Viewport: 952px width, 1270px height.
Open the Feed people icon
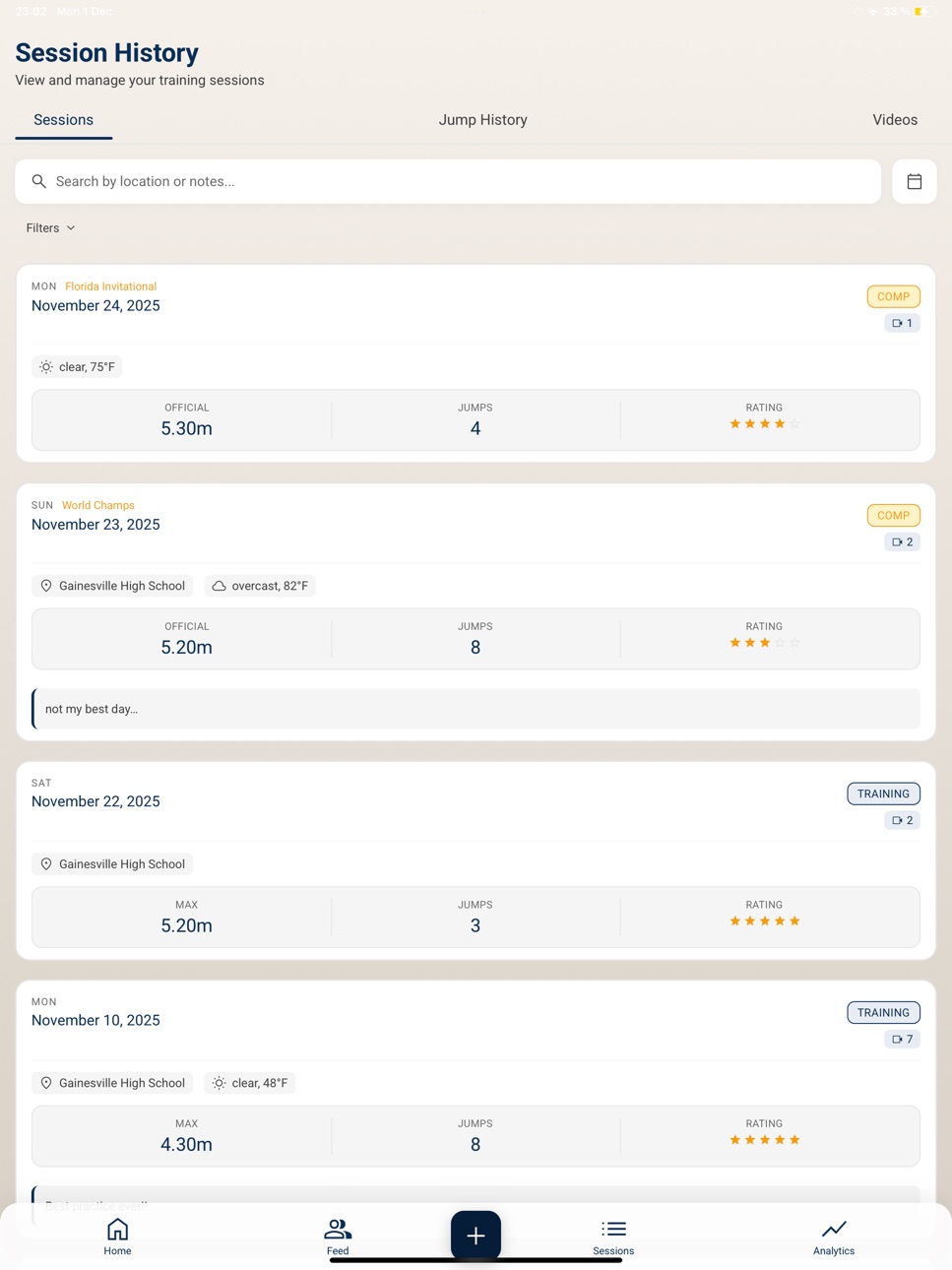(x=338, y=1229)
